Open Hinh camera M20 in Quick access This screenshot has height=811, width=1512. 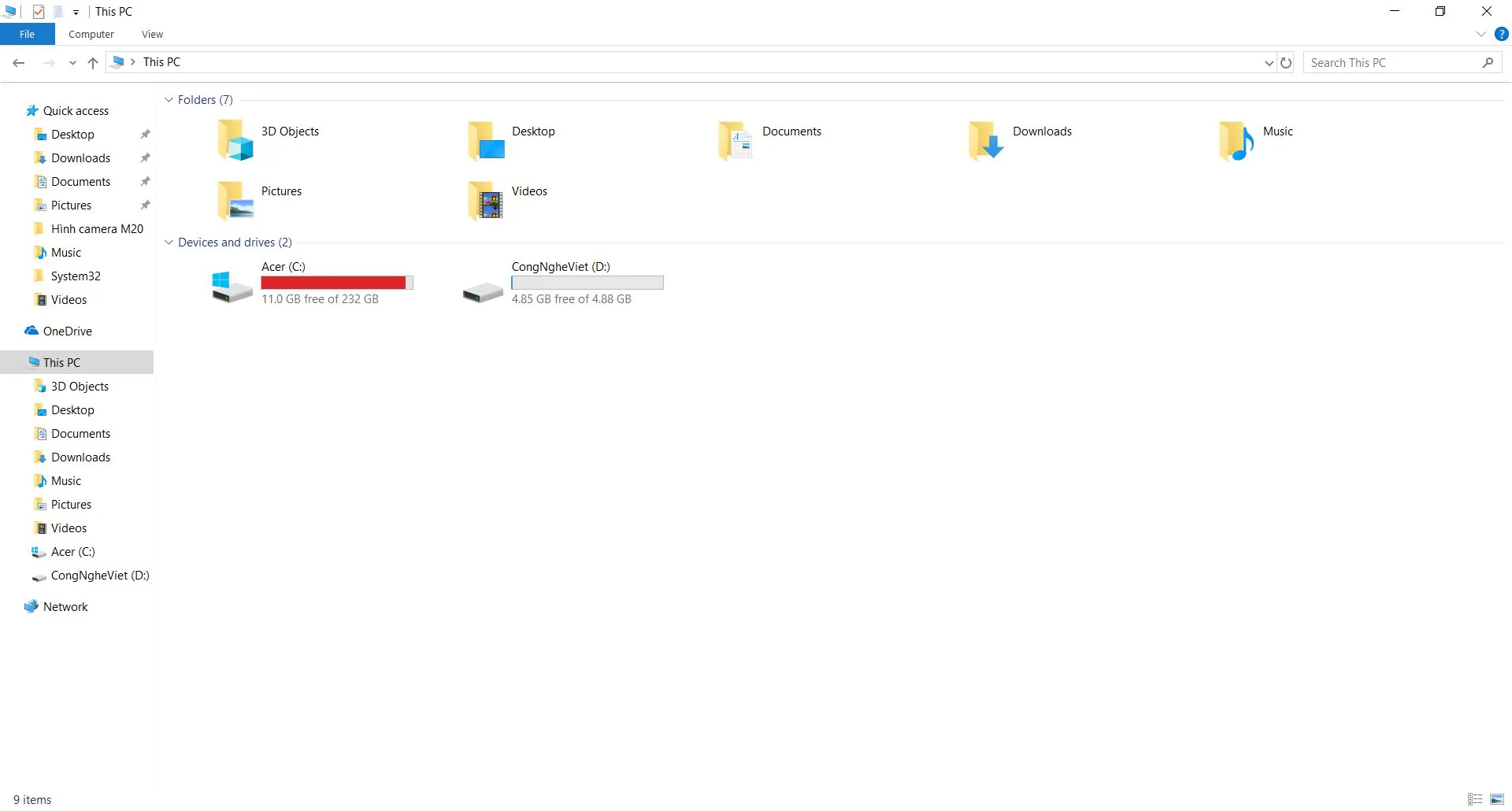pyautogui.click(x=97, y=229)
